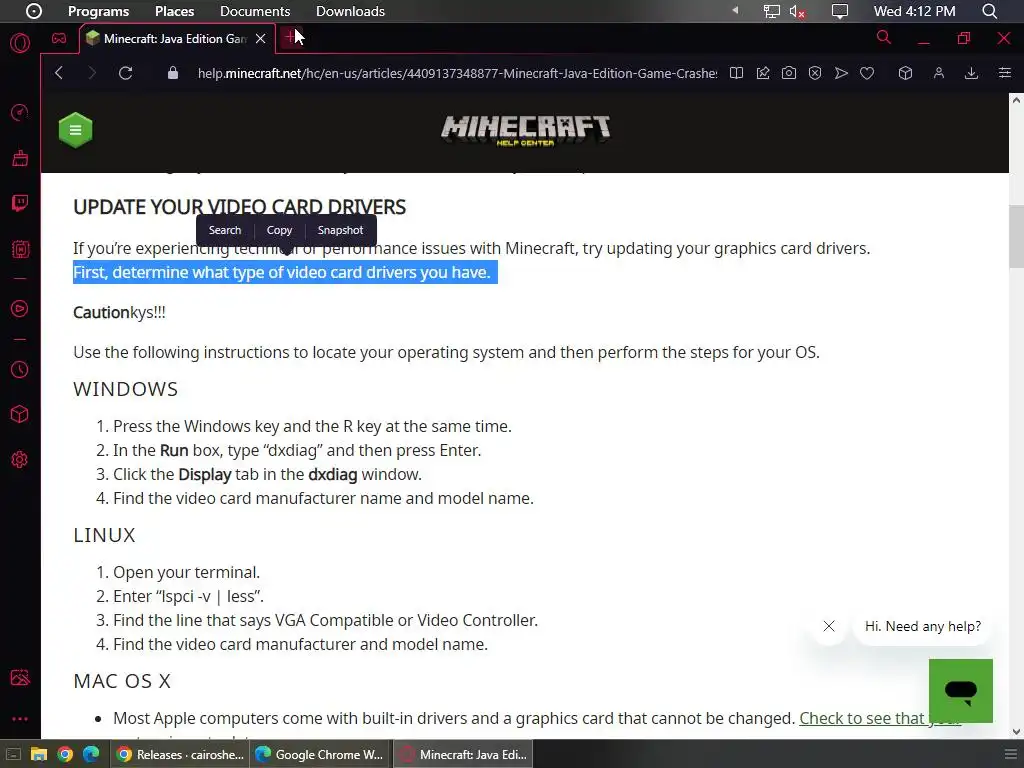The width and height of the screenshot is (1024, 768).
Task: Open the profile account icon
Action: coord(938,73)
